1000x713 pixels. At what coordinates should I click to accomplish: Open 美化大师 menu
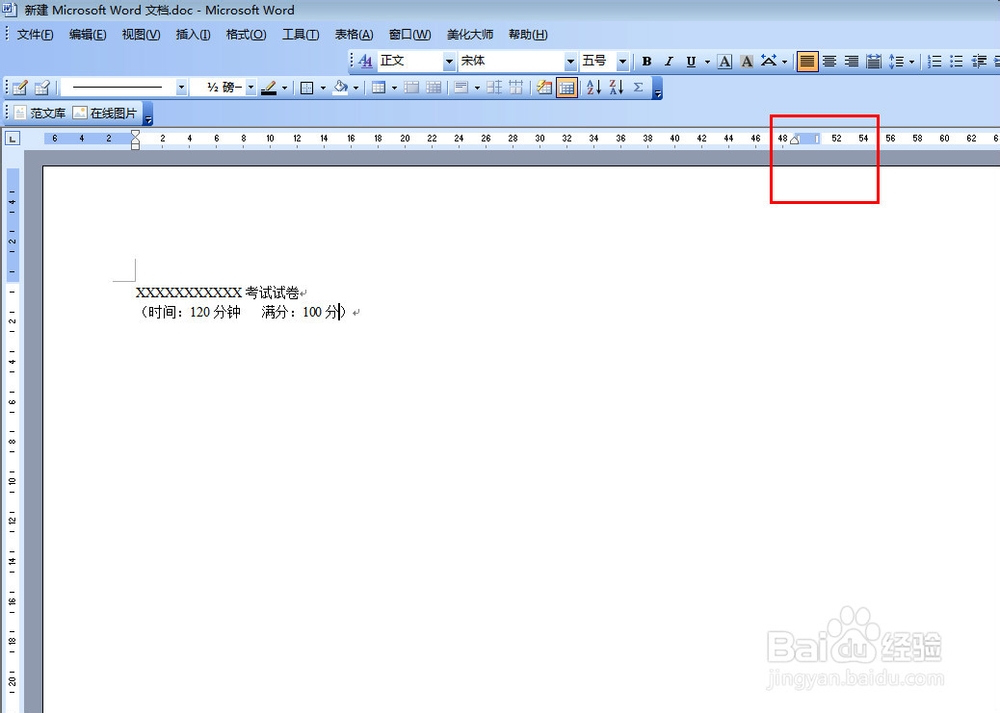pyautogui.click(x=470, y=34)
